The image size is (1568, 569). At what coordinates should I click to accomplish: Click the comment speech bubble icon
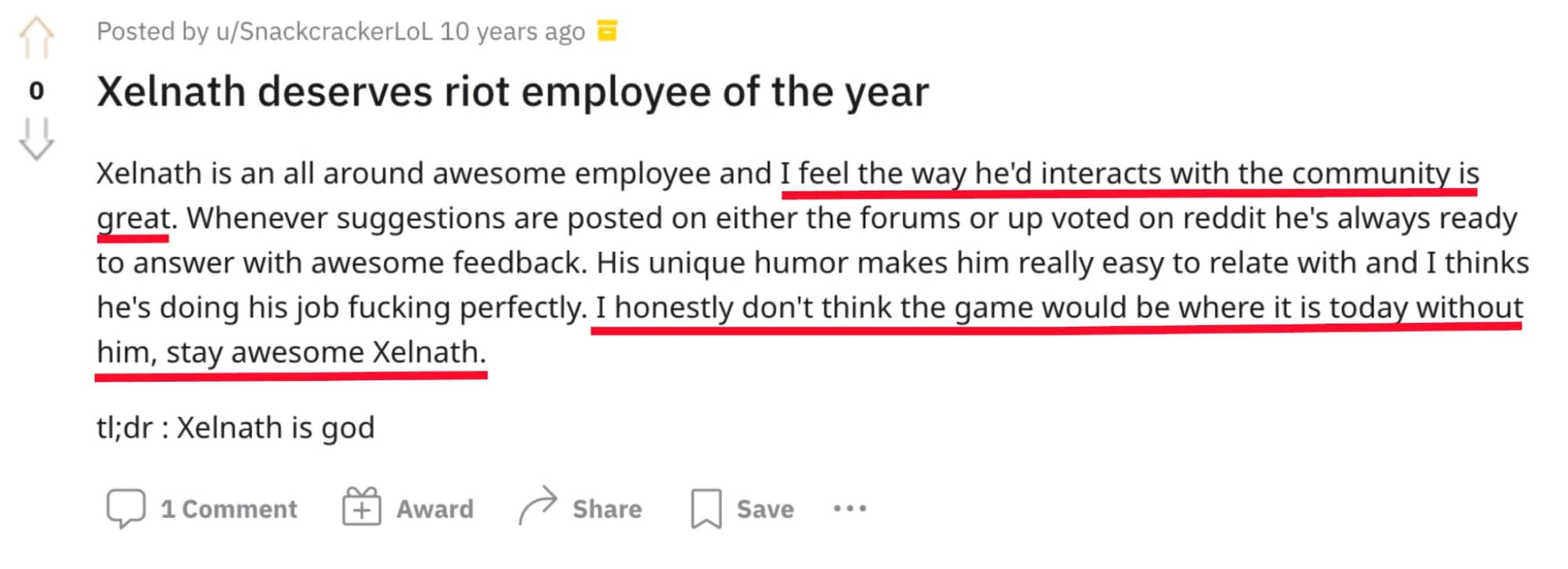tap(126, 509)
